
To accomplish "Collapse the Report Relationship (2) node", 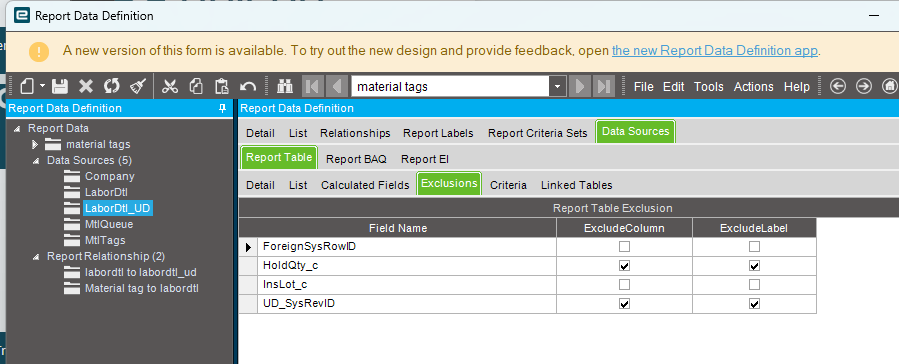I will [36, 256].
